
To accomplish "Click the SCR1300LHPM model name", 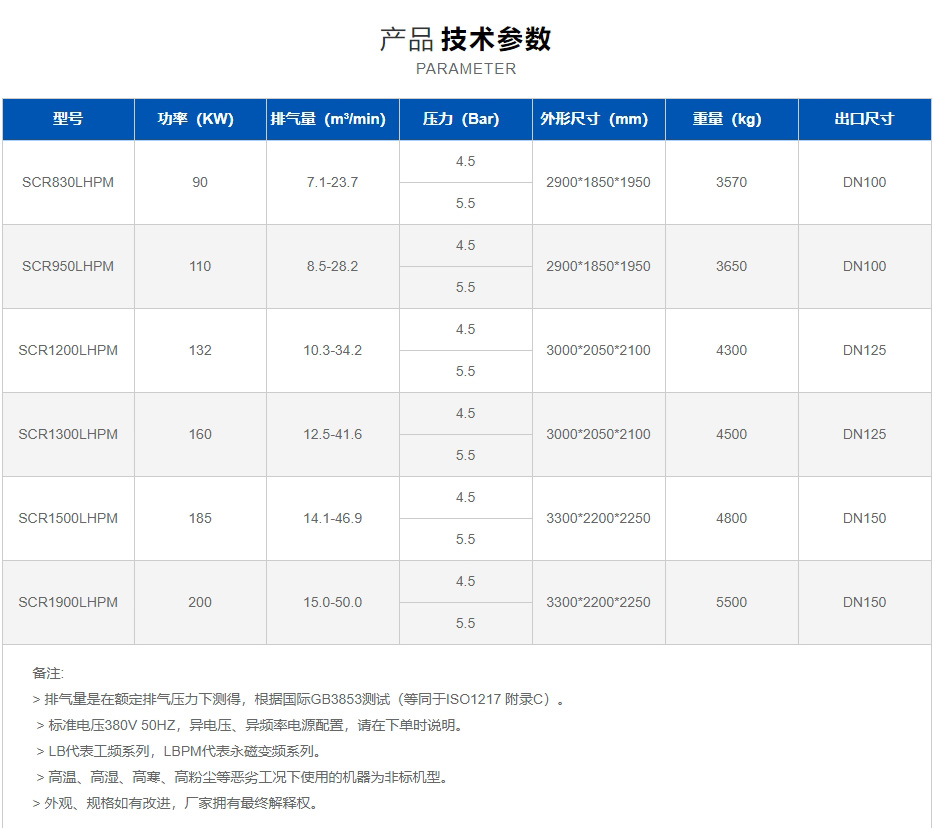I will click(68, 435).
